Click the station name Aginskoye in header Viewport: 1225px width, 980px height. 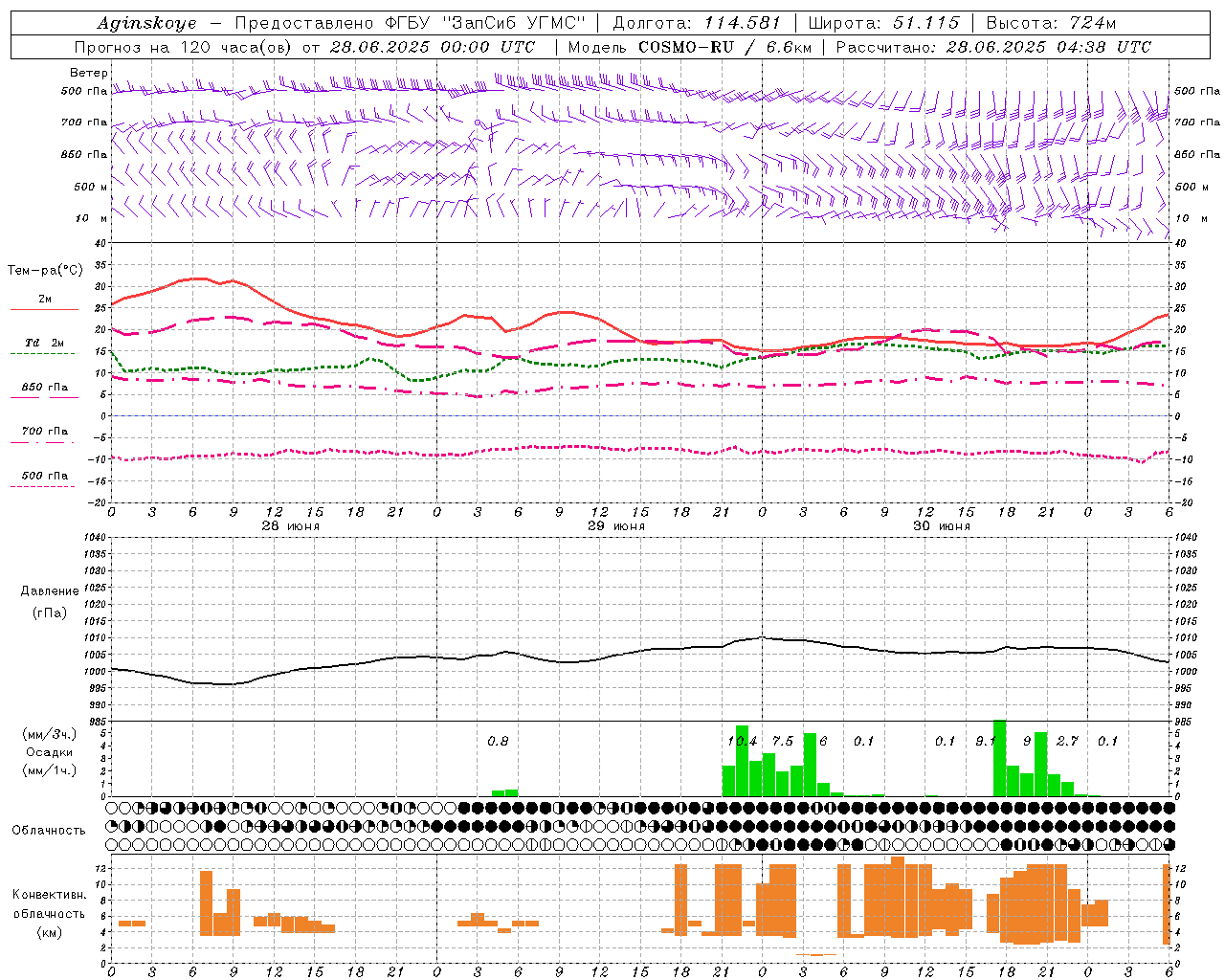pos(146,23)
